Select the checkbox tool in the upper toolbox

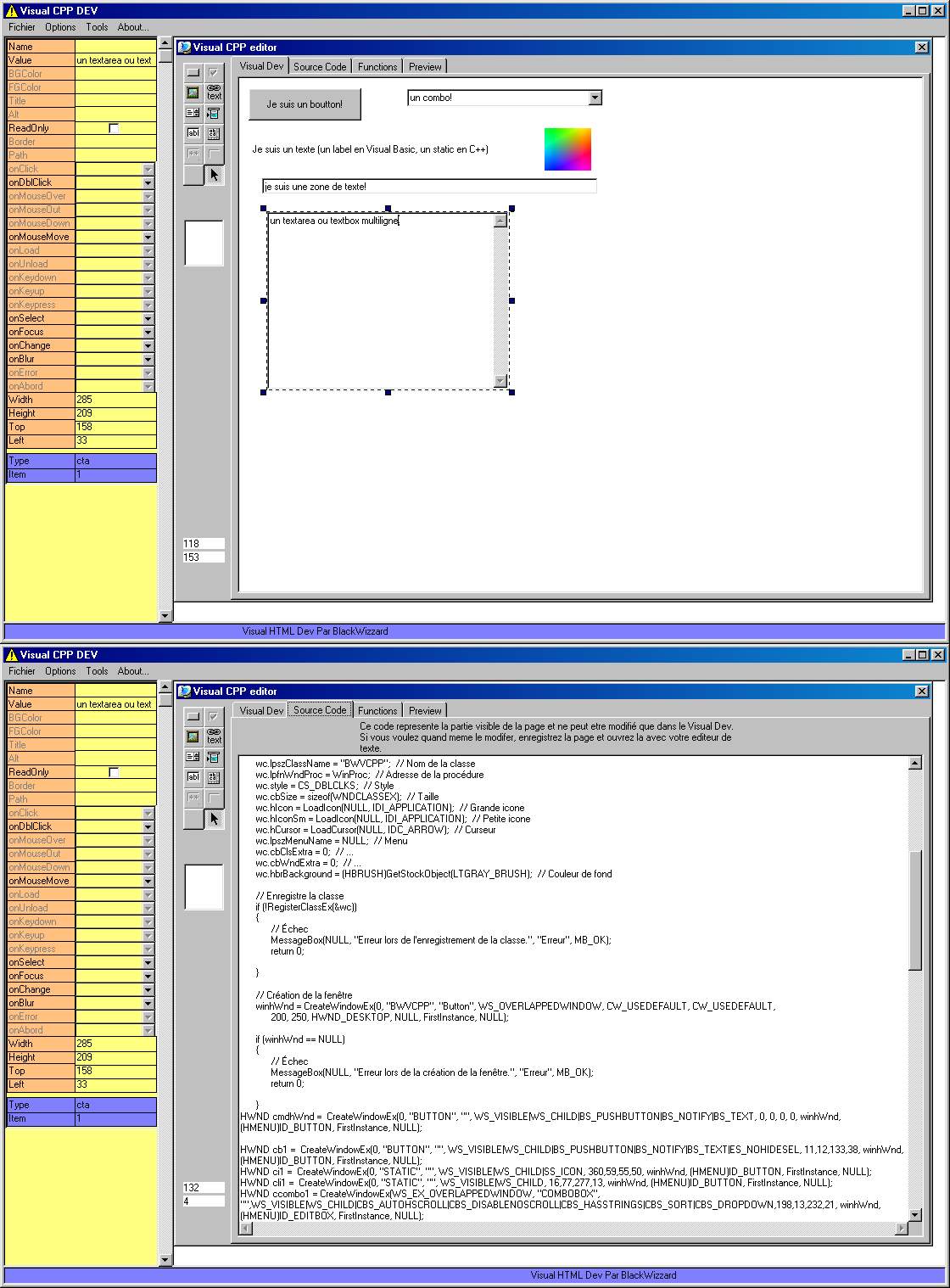tap(214, 73)
